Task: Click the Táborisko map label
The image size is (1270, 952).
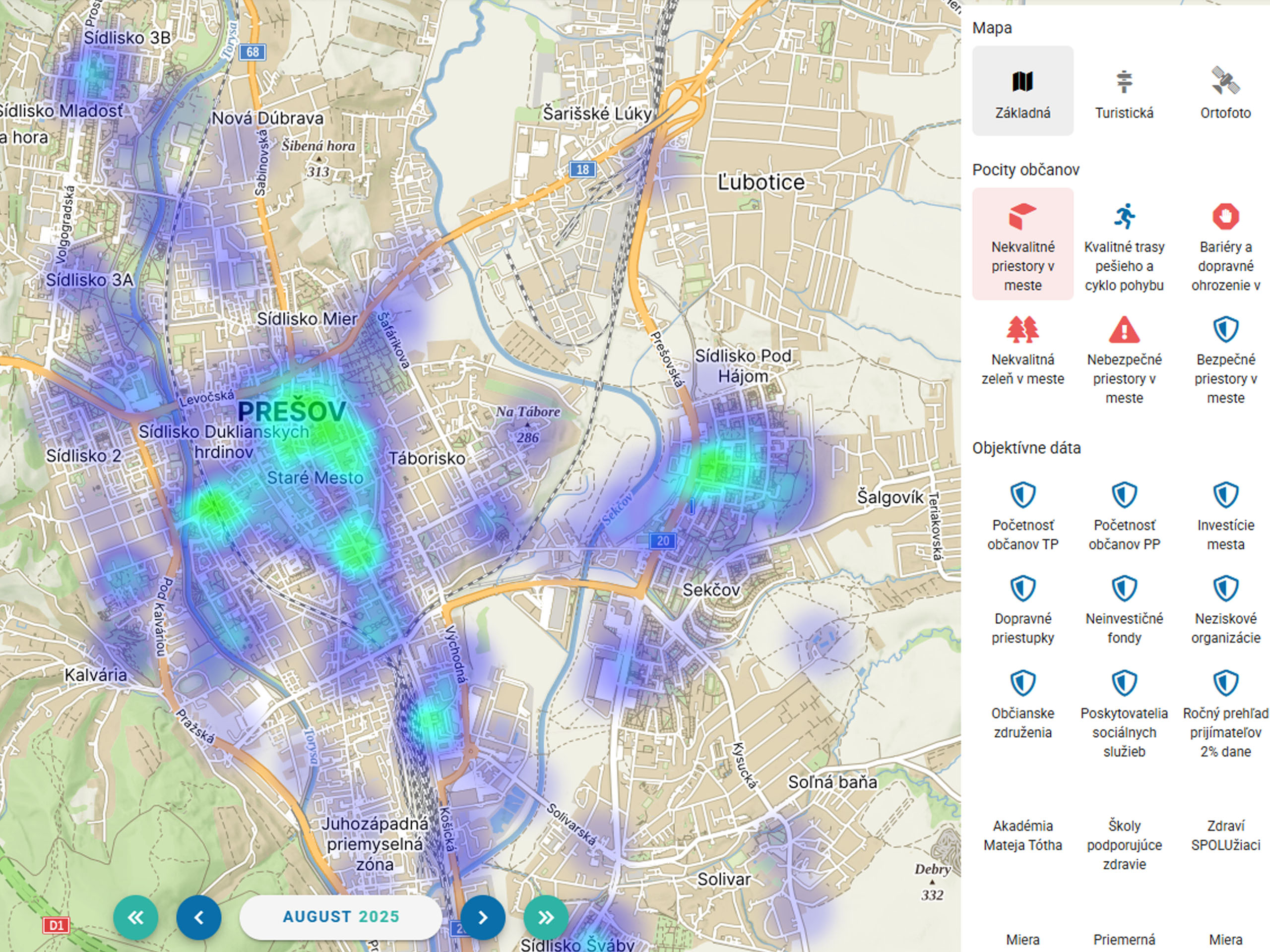Action: pos(427,459)
